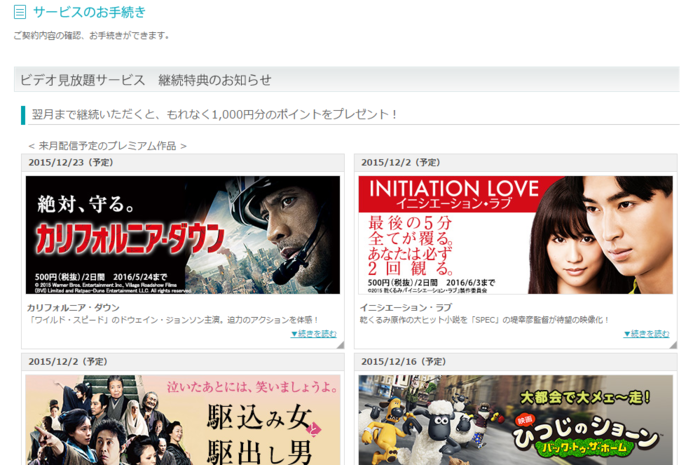Click 続きを読む under カリフォルニア・ダウン
Viewport: 700px width, 465px height.
314,333
